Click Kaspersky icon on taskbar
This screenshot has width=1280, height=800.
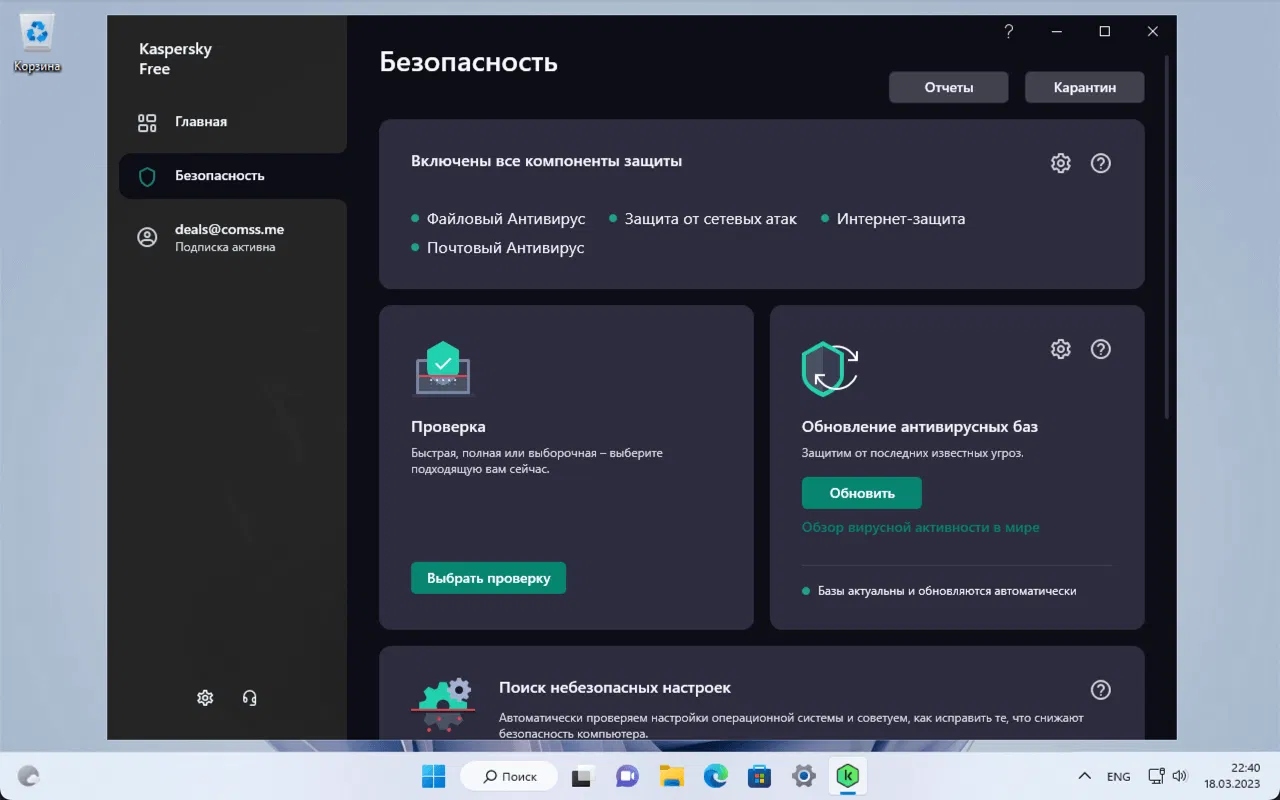848,776
